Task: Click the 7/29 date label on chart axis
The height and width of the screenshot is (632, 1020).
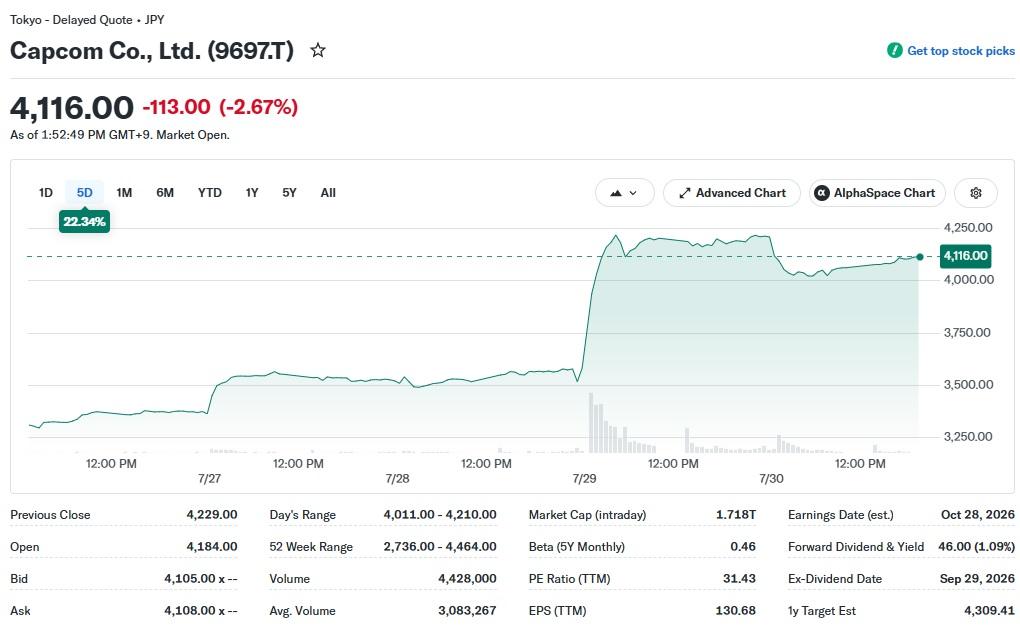Action: coord(584,479)
